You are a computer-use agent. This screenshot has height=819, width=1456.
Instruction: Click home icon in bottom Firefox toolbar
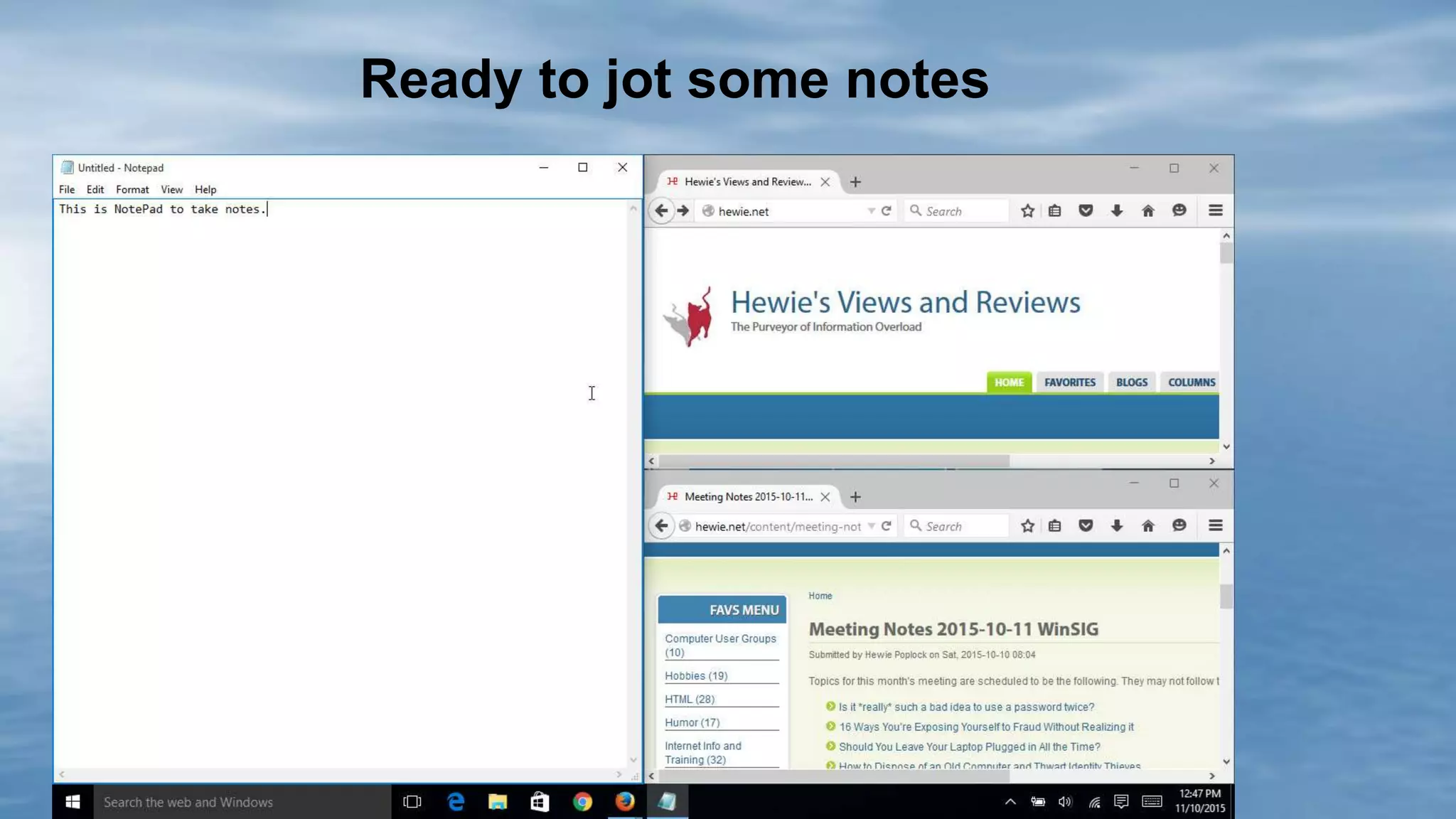pyautogui.click(x=1147, y=526)
